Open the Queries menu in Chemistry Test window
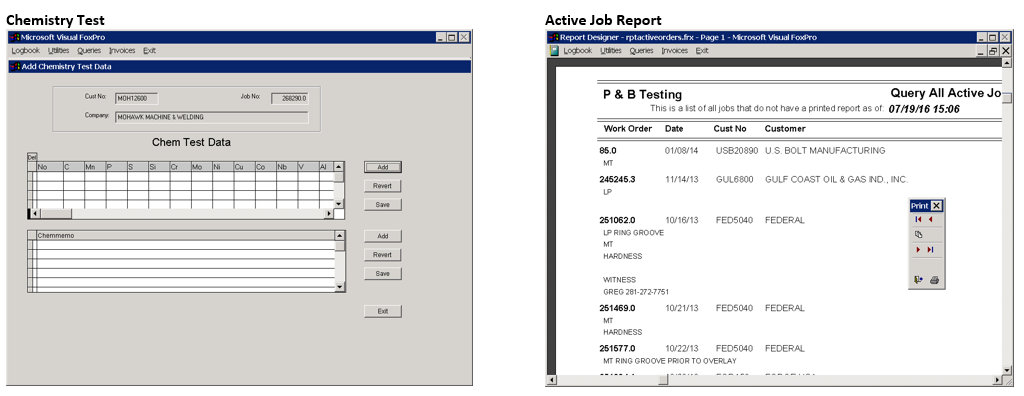 [89, 50]
